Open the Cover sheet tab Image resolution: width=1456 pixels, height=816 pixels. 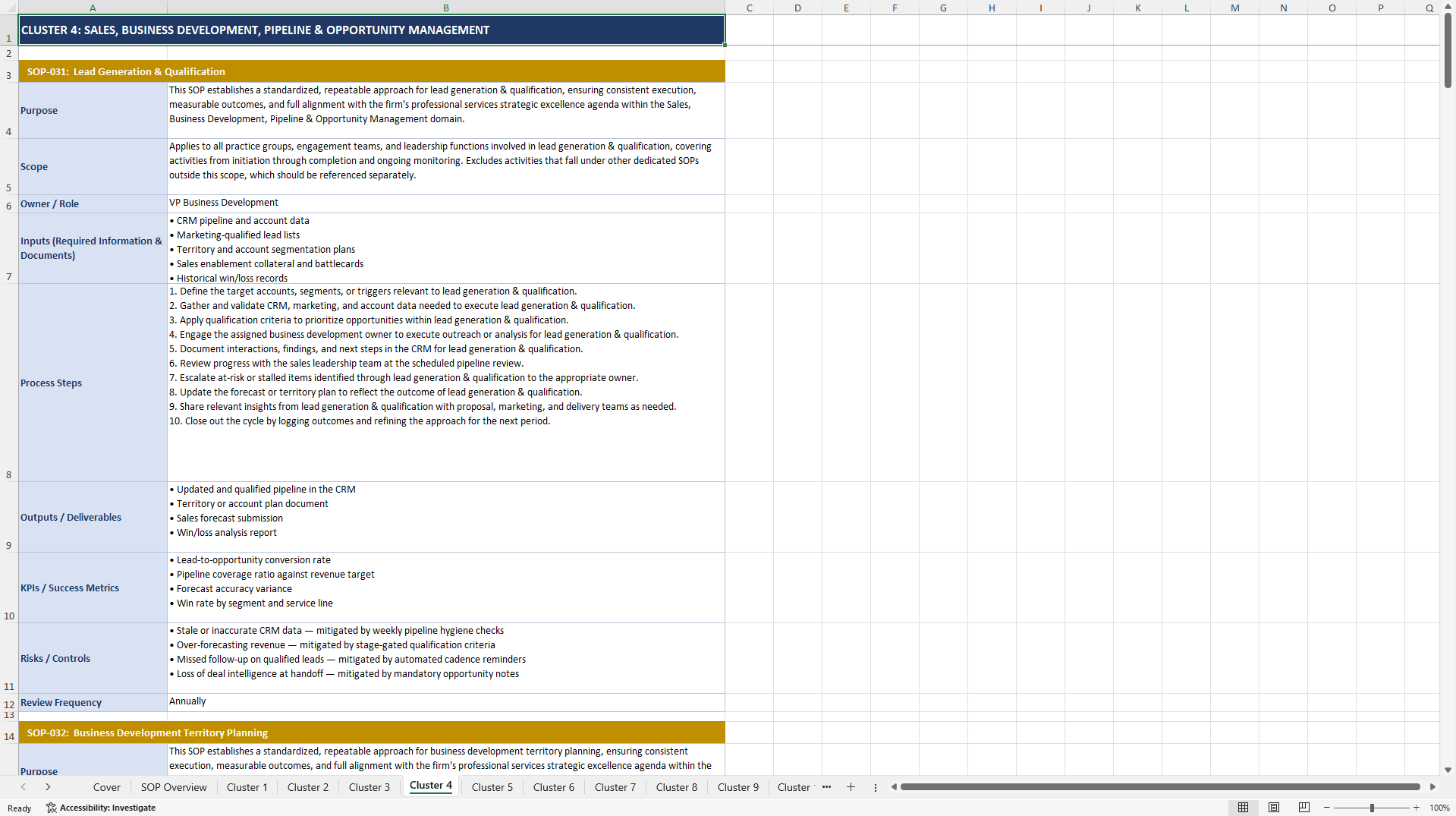tap(106, 787)
